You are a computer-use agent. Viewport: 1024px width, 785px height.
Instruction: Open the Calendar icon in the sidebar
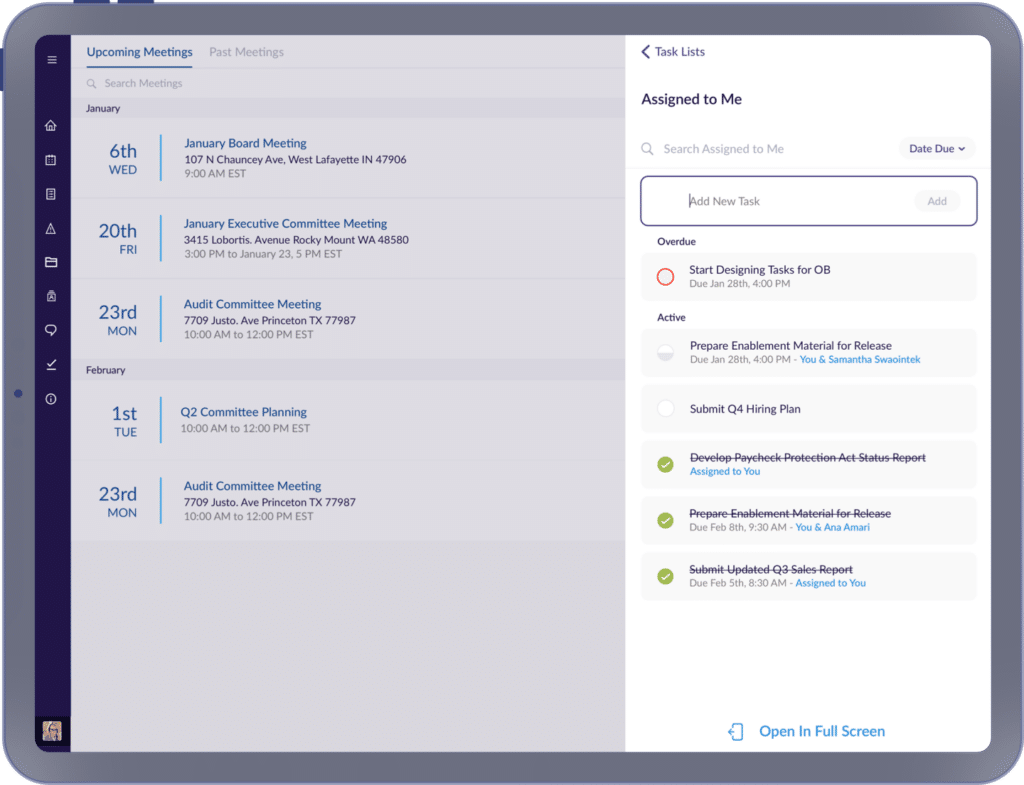(x=52, y=159)
